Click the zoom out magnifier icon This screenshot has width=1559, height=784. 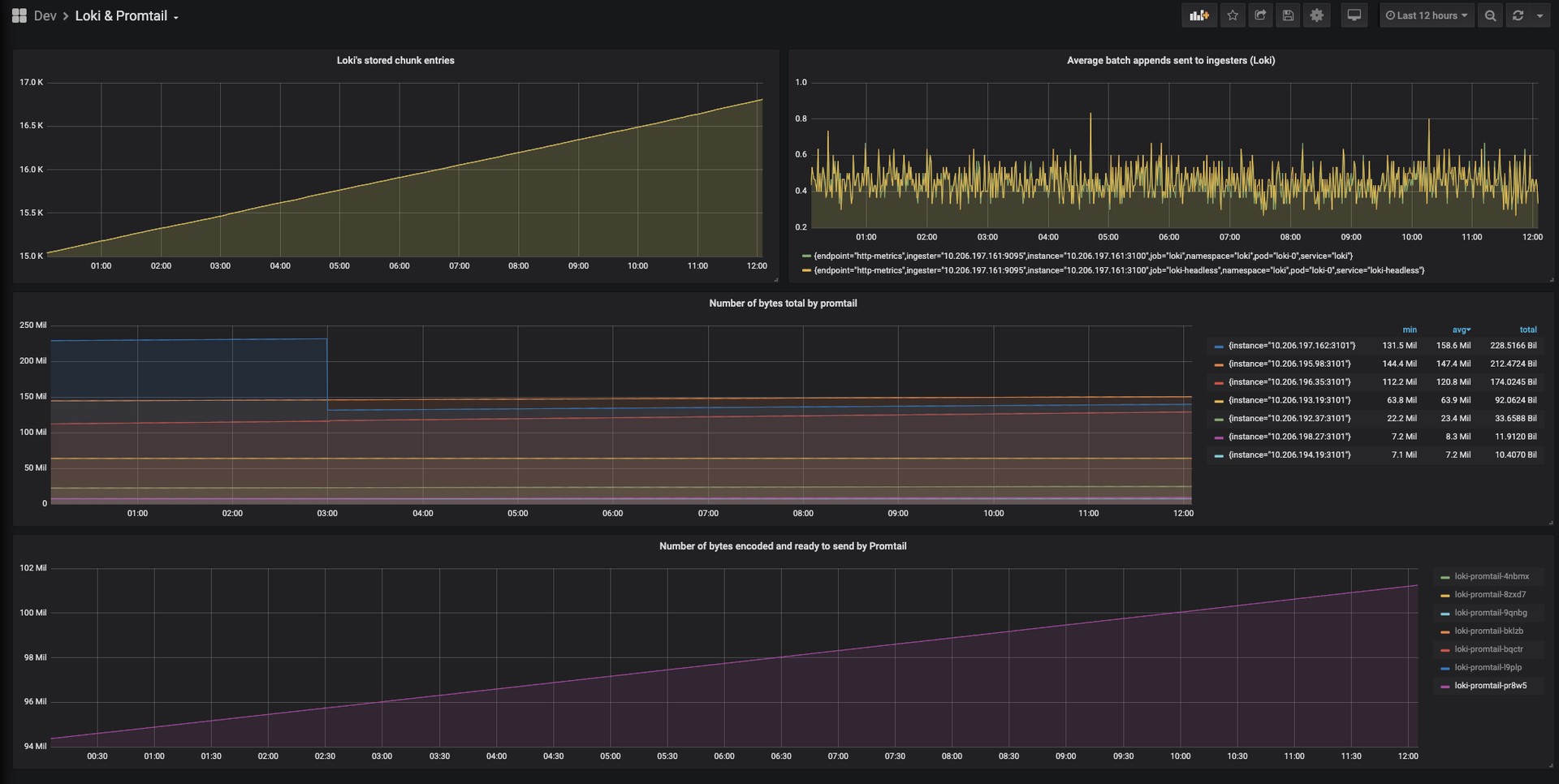(x=1490, y=15)
